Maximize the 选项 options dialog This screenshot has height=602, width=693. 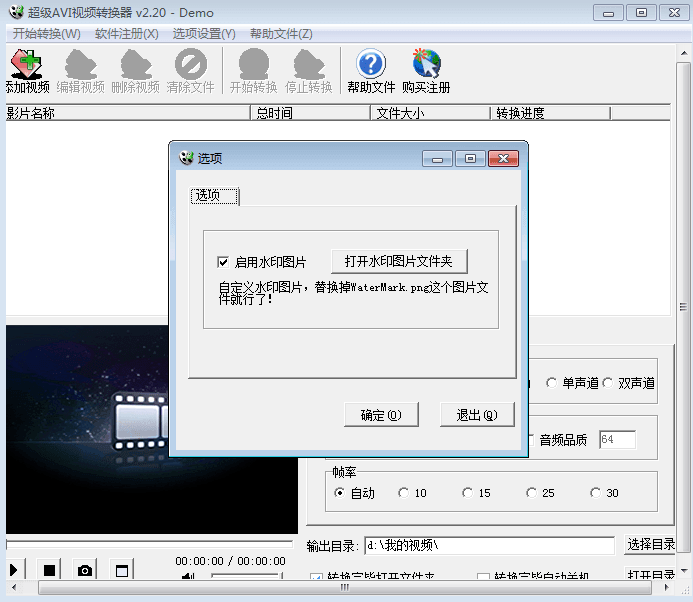click(x=470, y=158)
